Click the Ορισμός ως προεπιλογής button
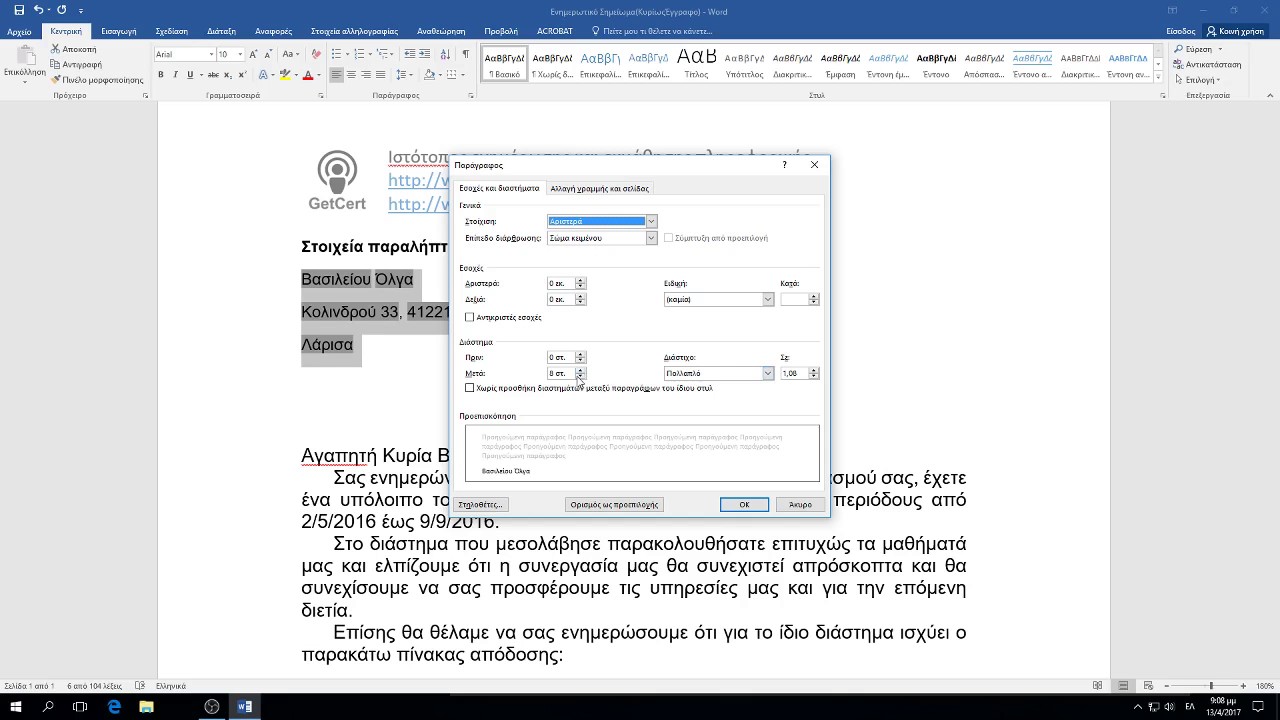This screenshot has height=720, width=1280. tap(614, 504)
